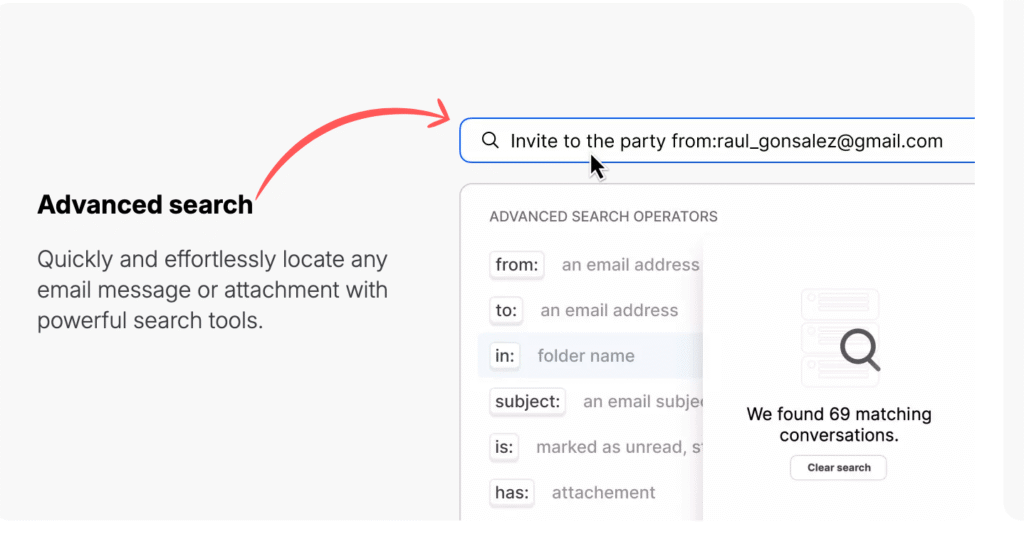Click the magnifier icon in the search bar

(x=490, y=141)
